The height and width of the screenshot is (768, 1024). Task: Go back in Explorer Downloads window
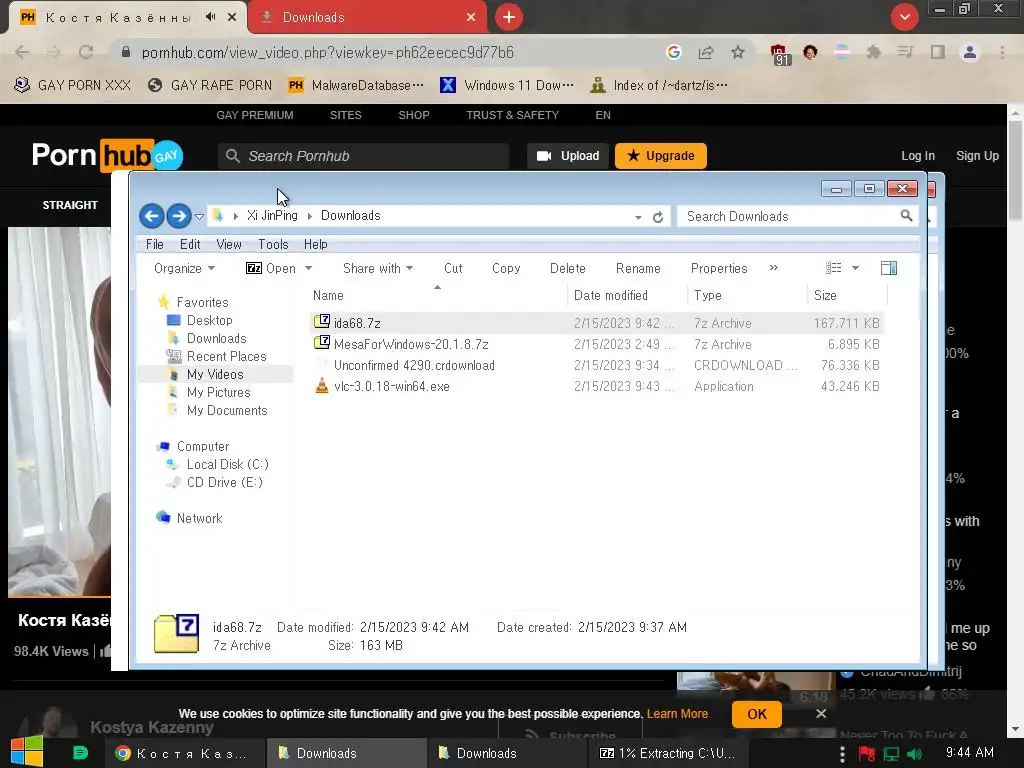tap(152, 216)
